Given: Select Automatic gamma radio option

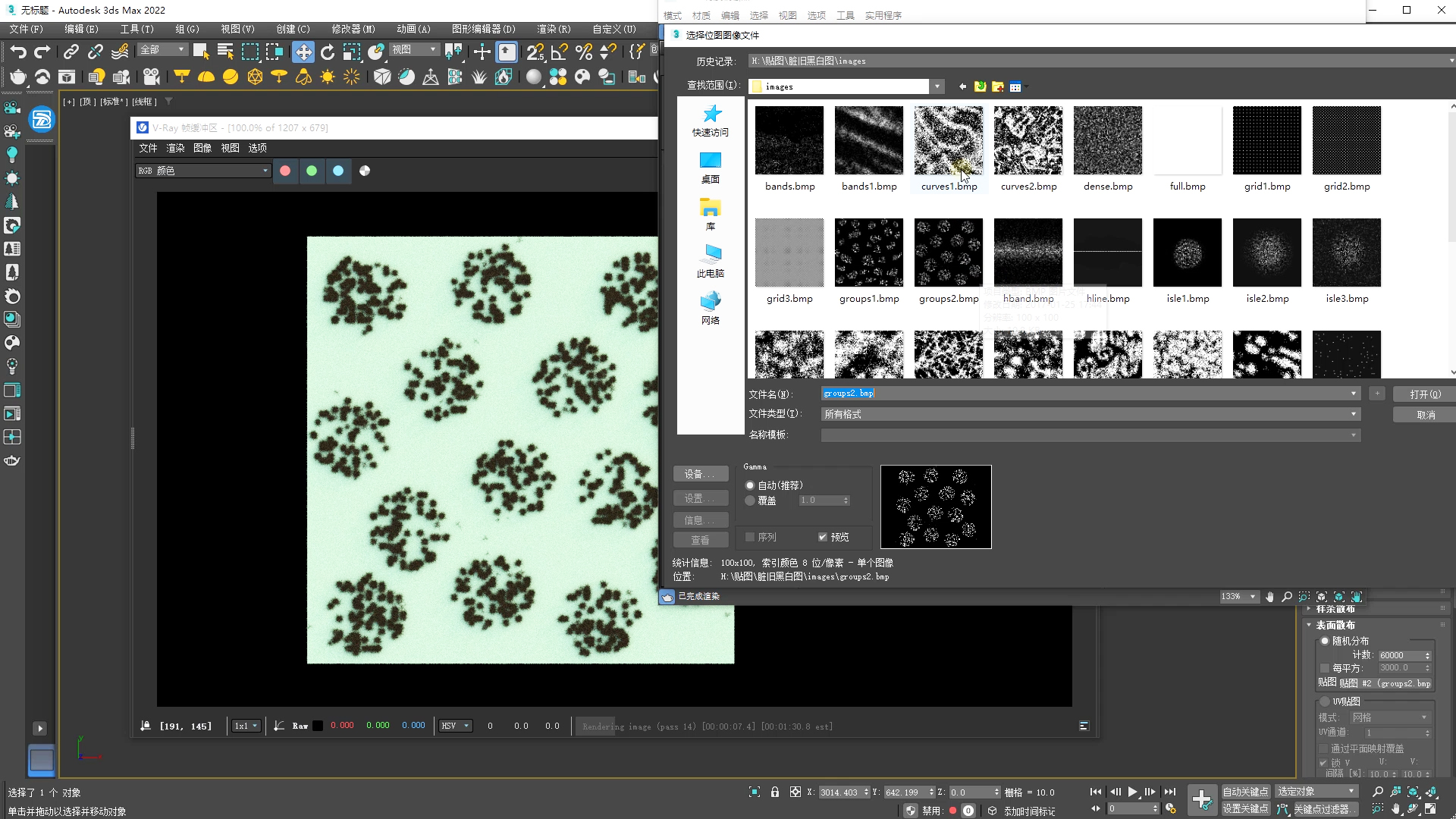Looking at the screenshot, I should click(x=751, y=485).
